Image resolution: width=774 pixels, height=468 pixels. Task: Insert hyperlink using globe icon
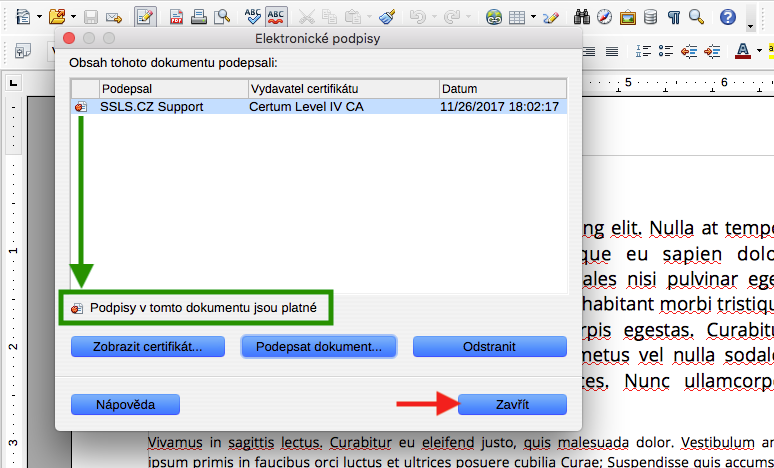click(494, 17)
